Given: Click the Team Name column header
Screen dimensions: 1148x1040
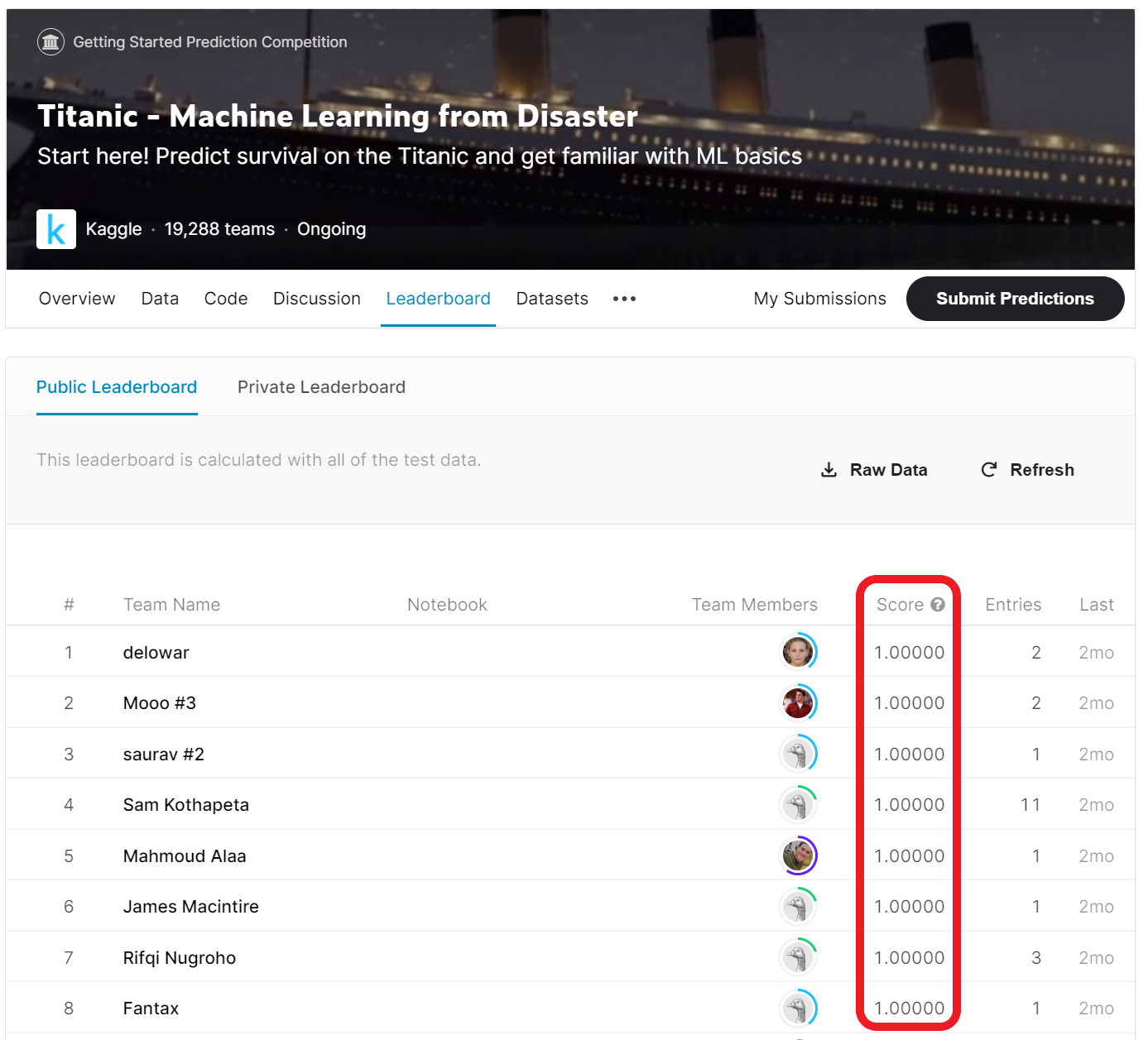Looking at the screenshot, I should pos(172,605).
